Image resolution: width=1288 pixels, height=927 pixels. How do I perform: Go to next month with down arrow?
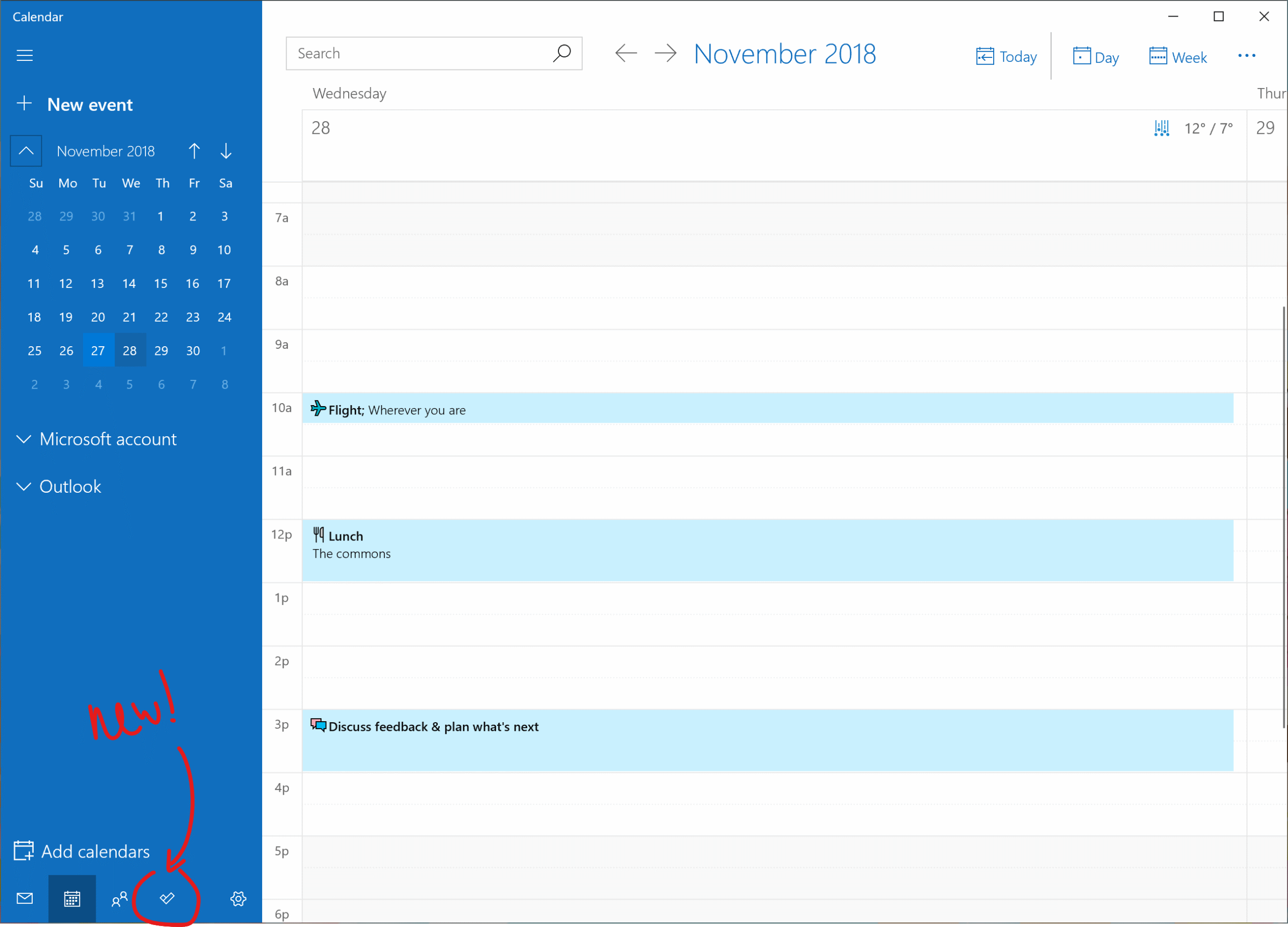[x=226, y=151]
